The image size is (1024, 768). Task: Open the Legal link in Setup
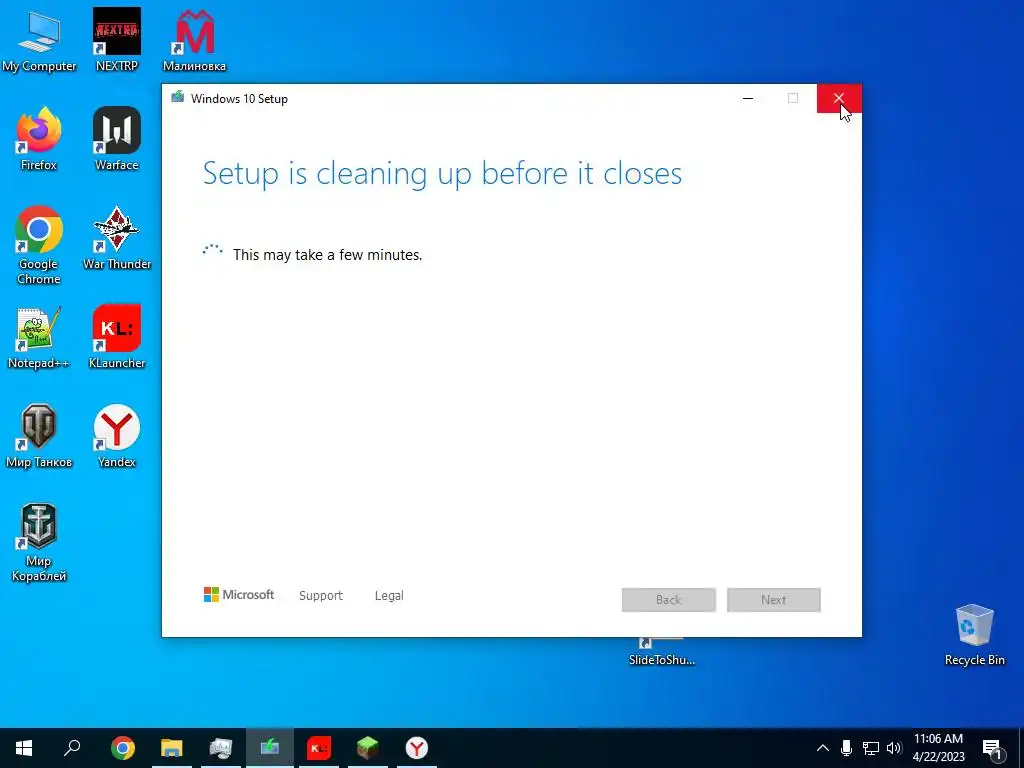pyautogui.click(x=389, y=596)
